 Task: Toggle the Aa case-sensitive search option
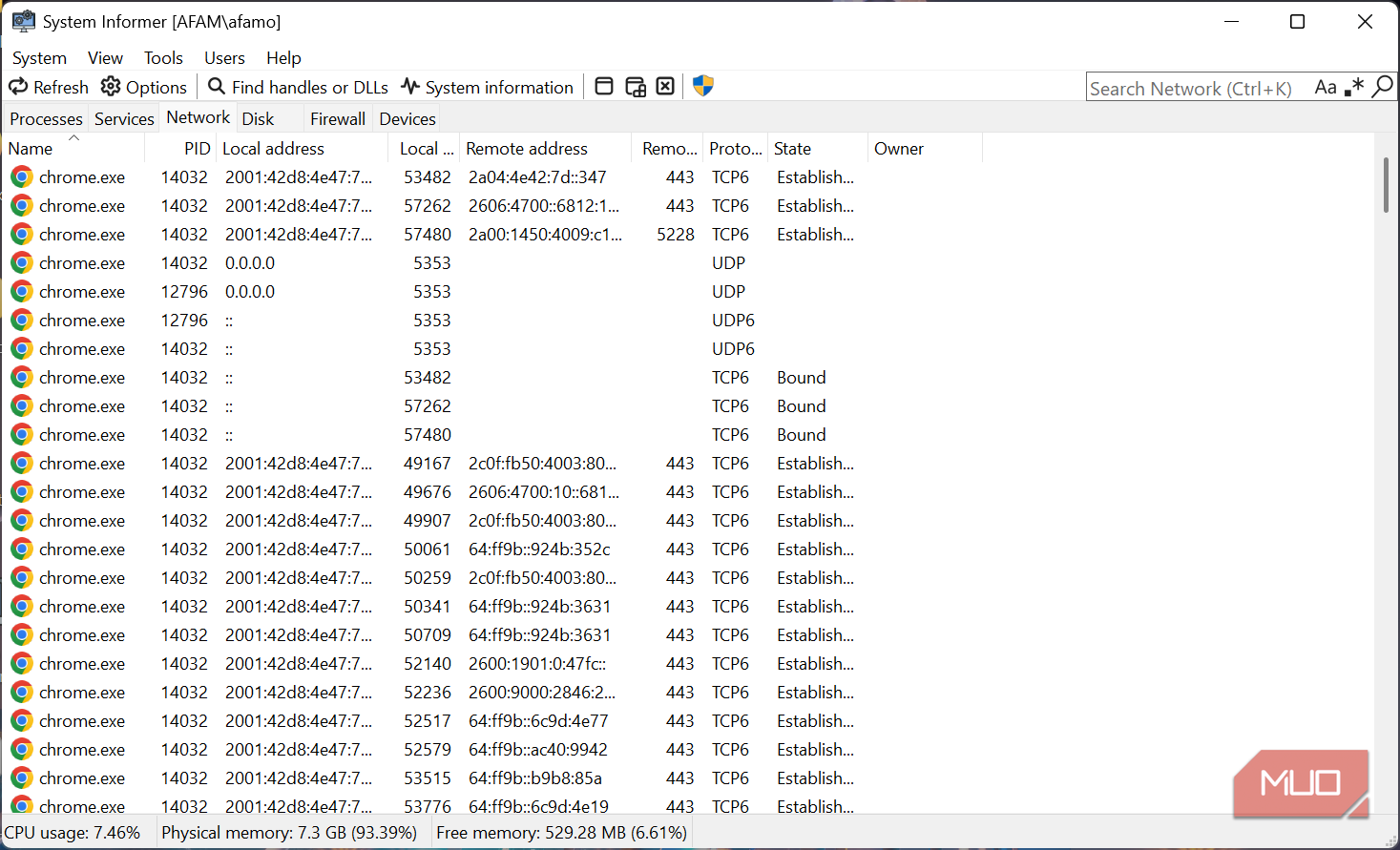coord(1326,88)
